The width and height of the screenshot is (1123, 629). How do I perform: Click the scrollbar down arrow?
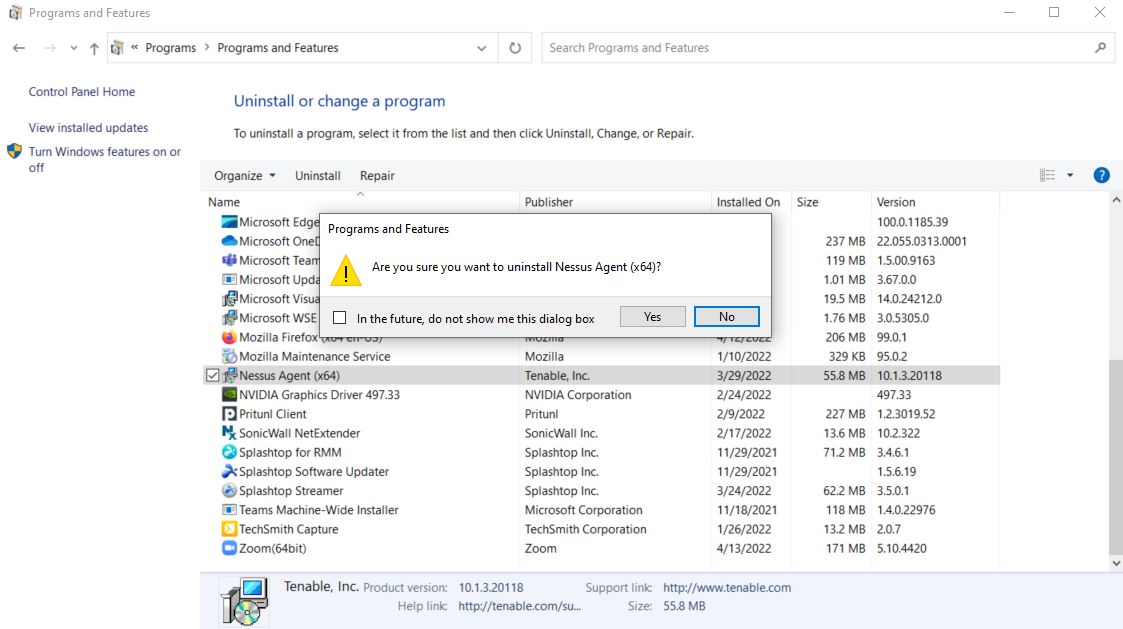(x=1116, y=563)
